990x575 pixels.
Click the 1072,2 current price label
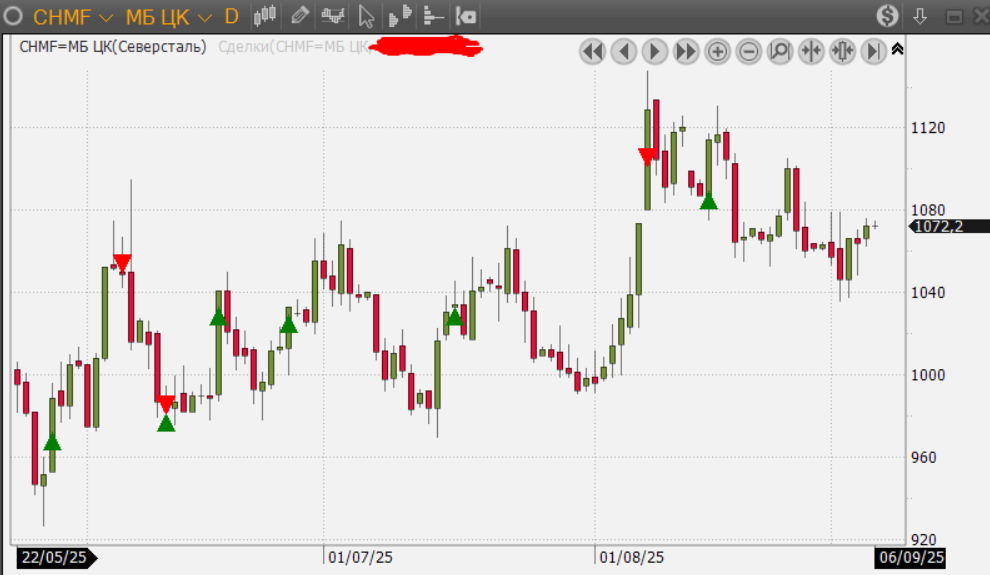click(937, 227)
